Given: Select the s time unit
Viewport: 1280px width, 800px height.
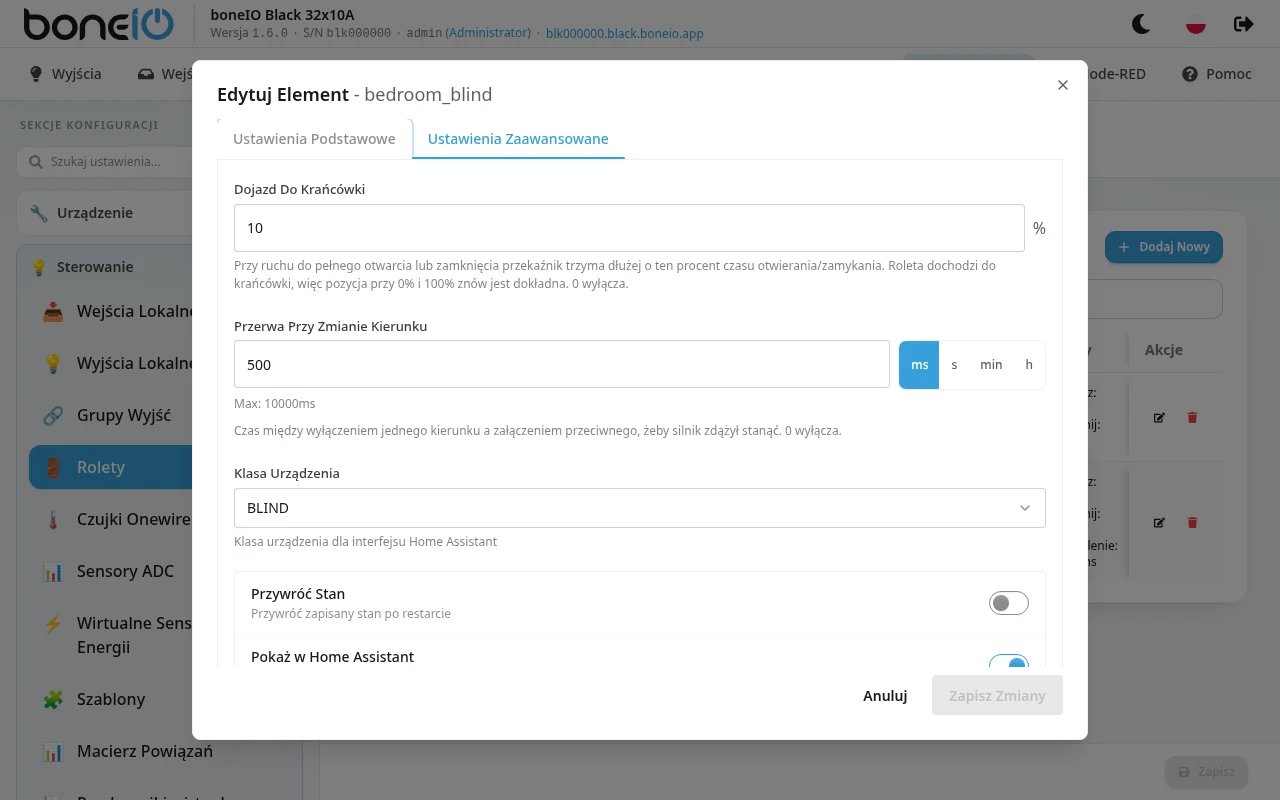Looking at the screenshot, I should pos(954,365).
